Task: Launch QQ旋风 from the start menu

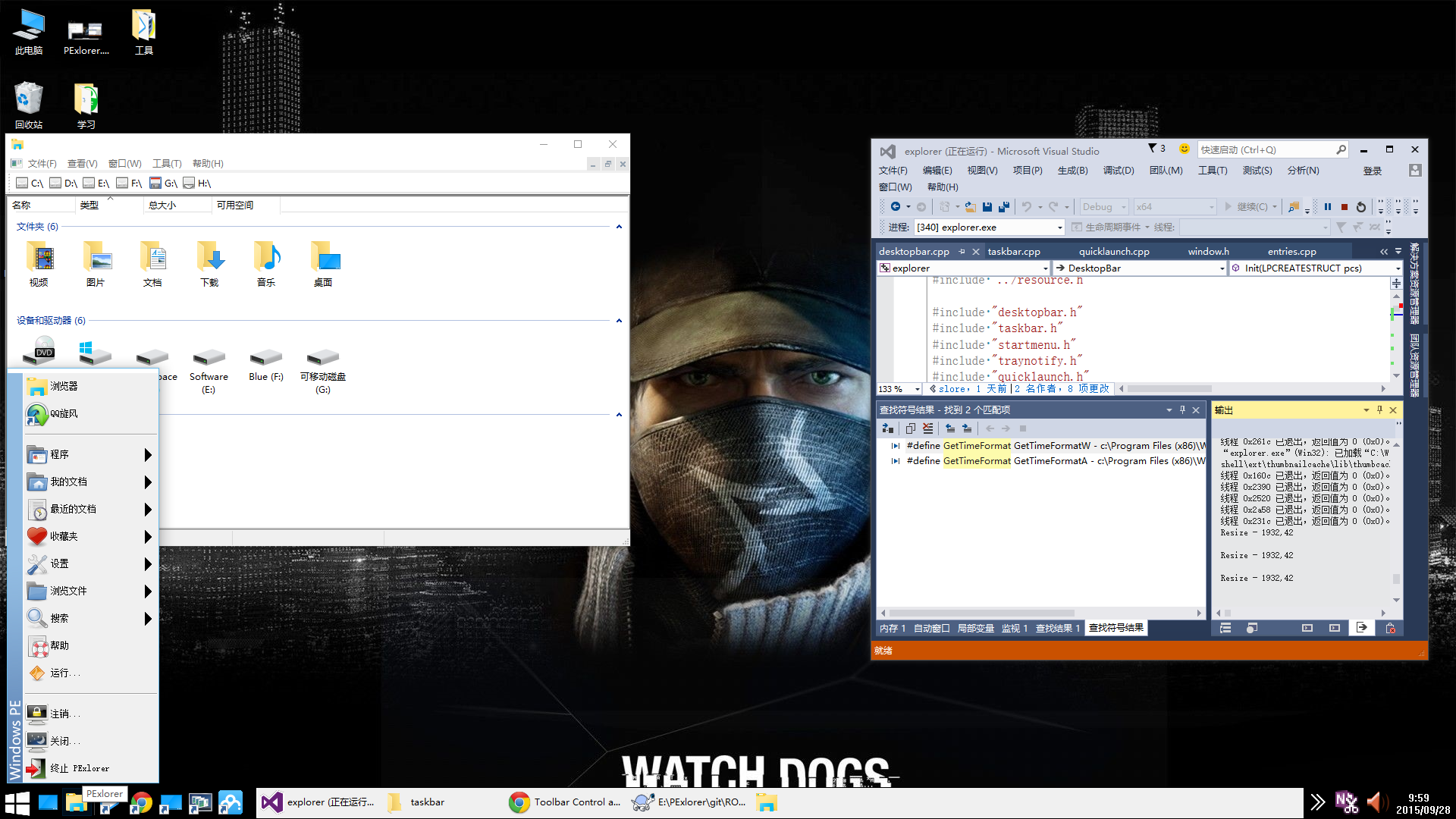Action: click(x=91, y=414)
